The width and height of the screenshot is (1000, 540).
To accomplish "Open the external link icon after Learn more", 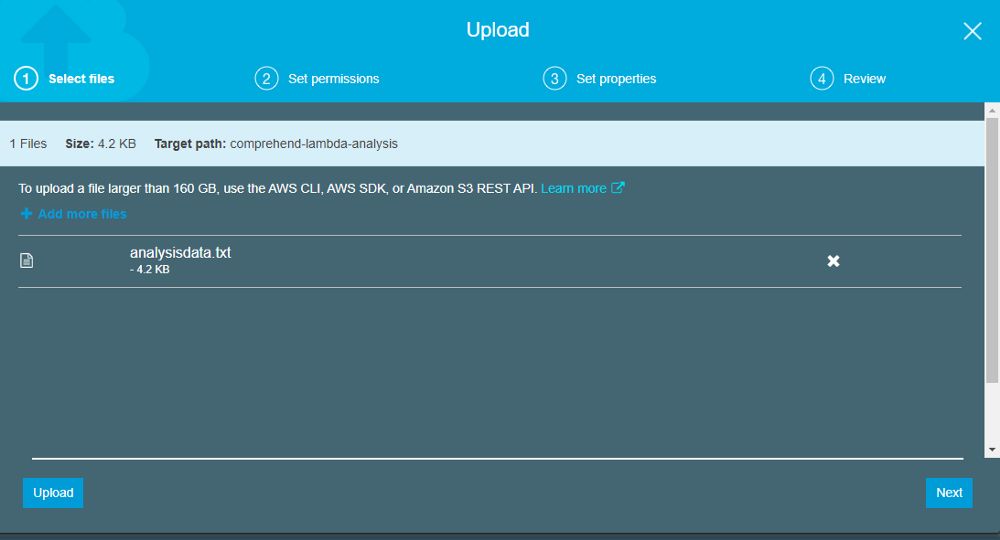I will click(x=617, y=188).
